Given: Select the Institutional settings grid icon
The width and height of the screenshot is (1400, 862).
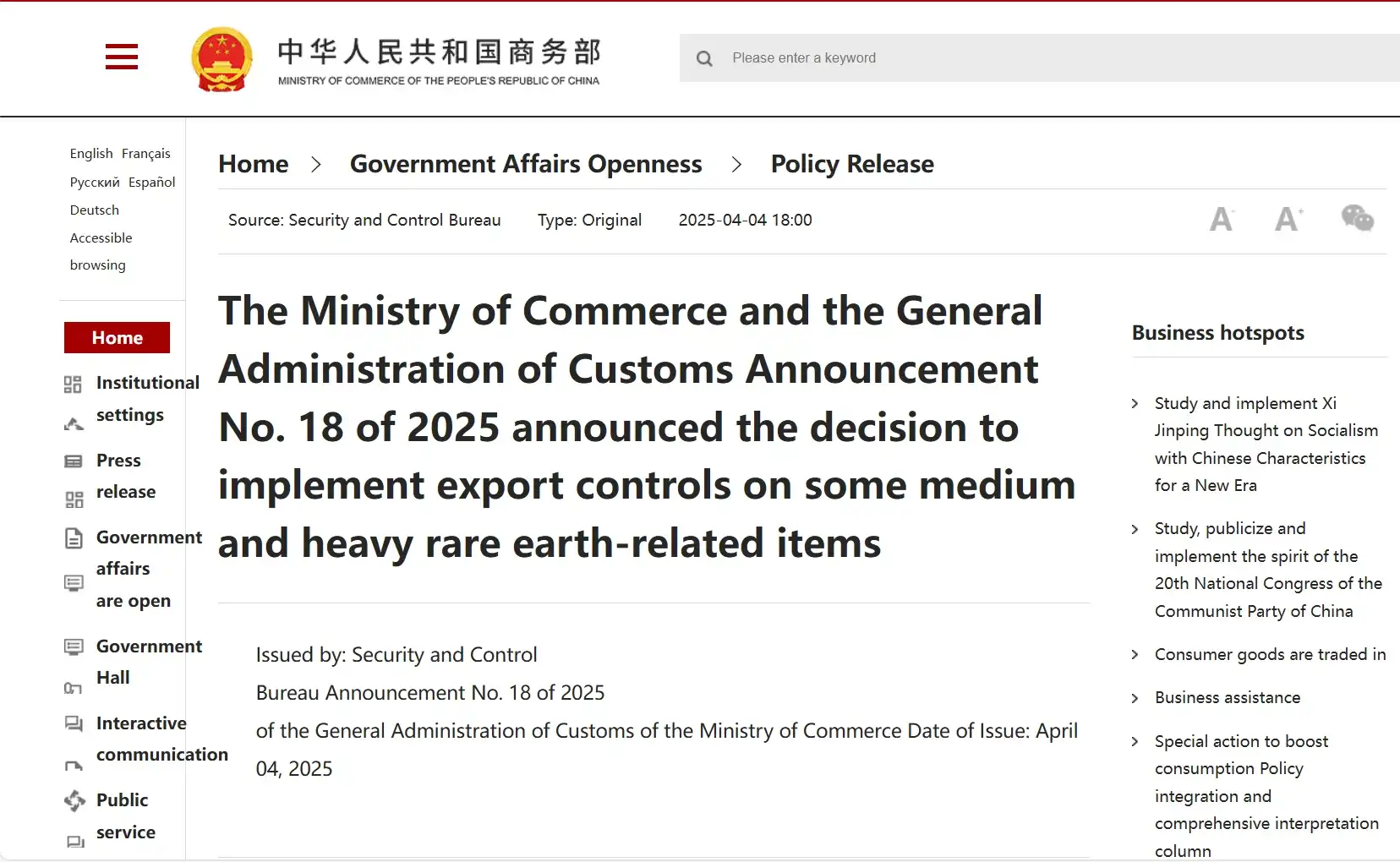Looking at the screenshot, I should tap(74, 383).
